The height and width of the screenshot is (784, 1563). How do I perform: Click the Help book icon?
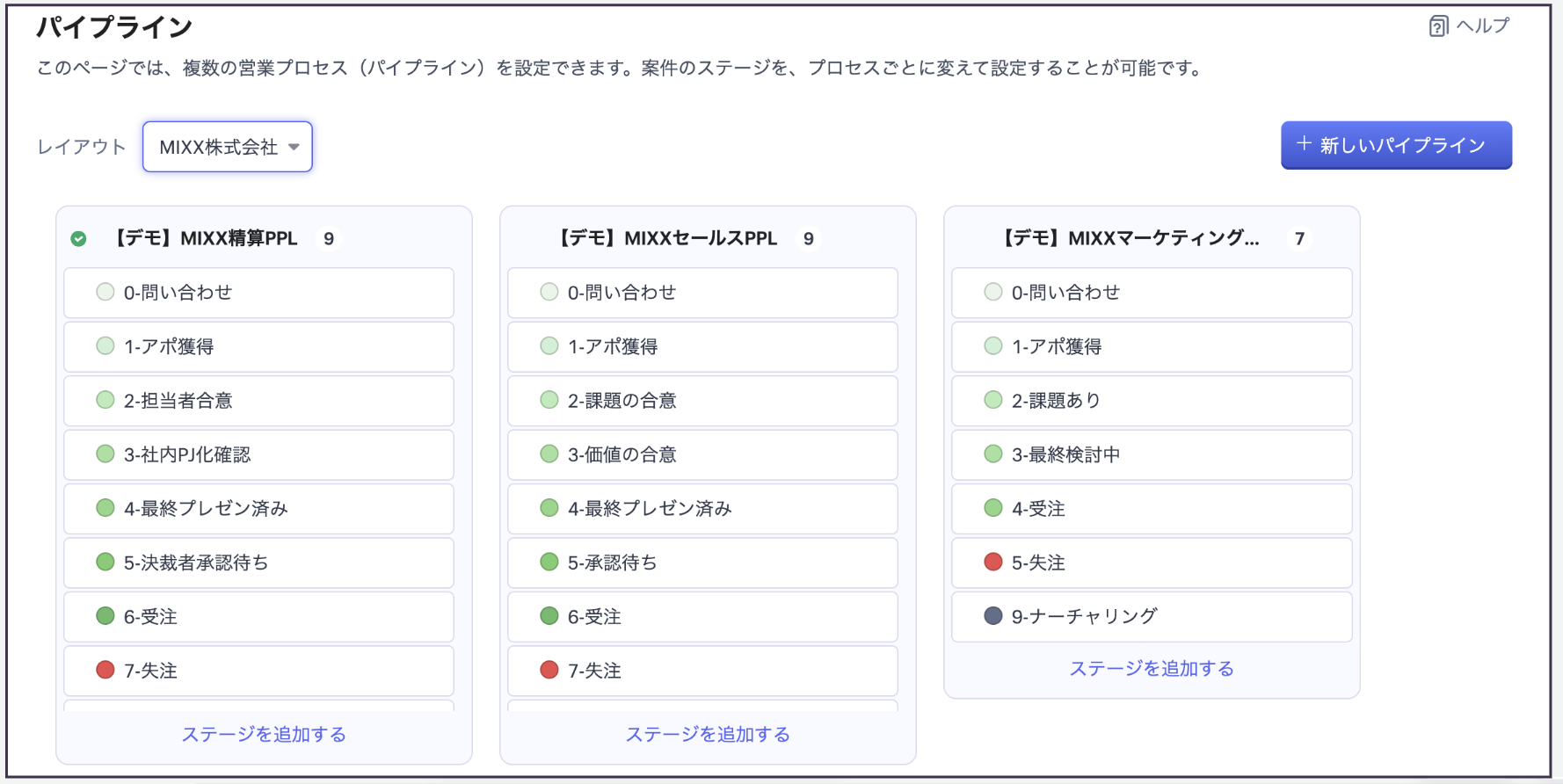point(1438,26)
